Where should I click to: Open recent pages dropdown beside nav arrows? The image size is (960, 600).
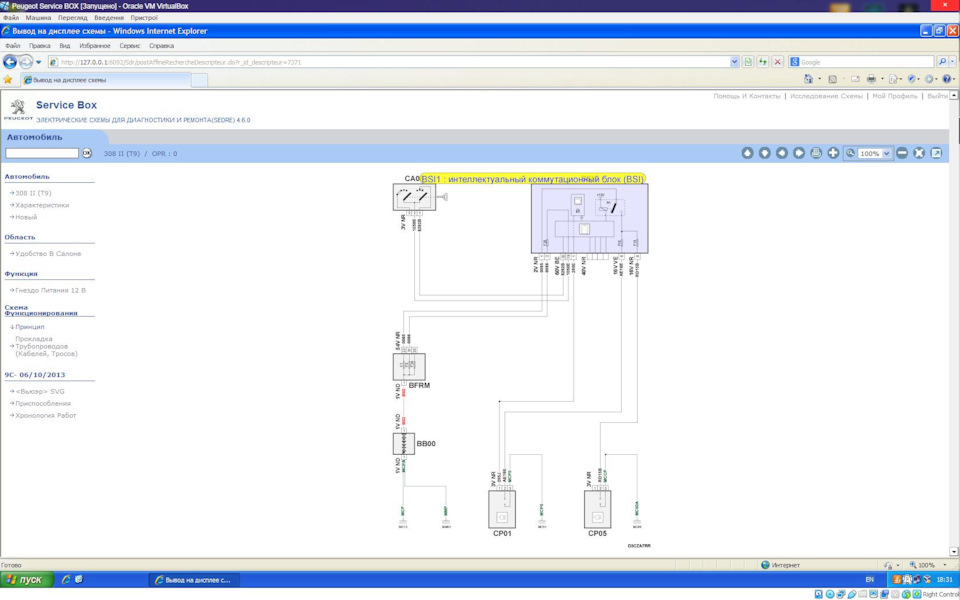pyautogui.click(x=39, y=62)
